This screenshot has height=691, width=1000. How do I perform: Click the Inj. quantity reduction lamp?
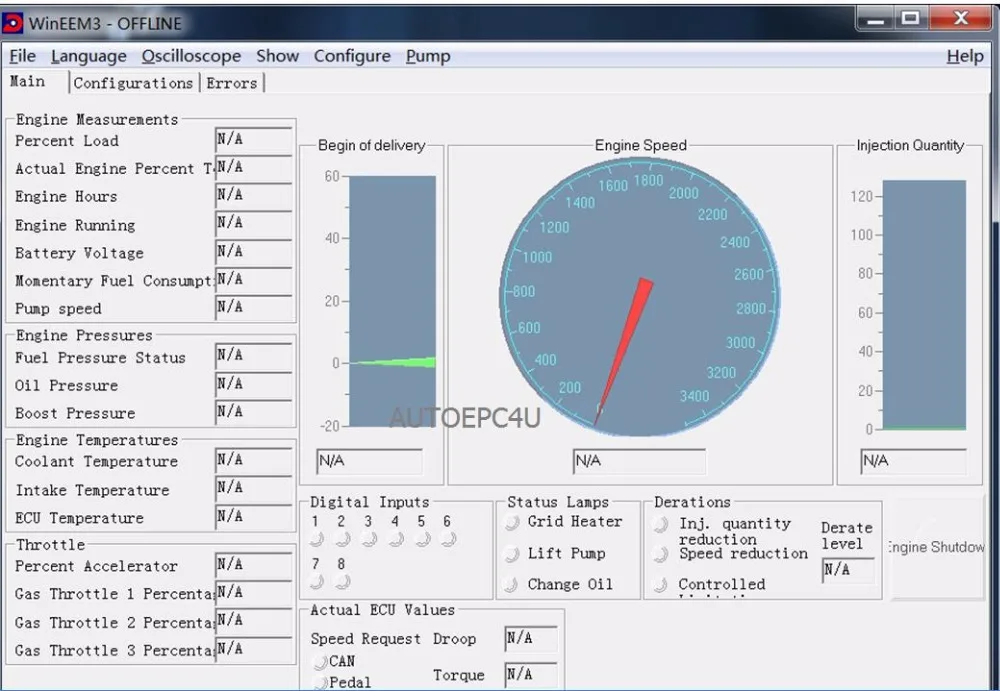pos(661,524)
